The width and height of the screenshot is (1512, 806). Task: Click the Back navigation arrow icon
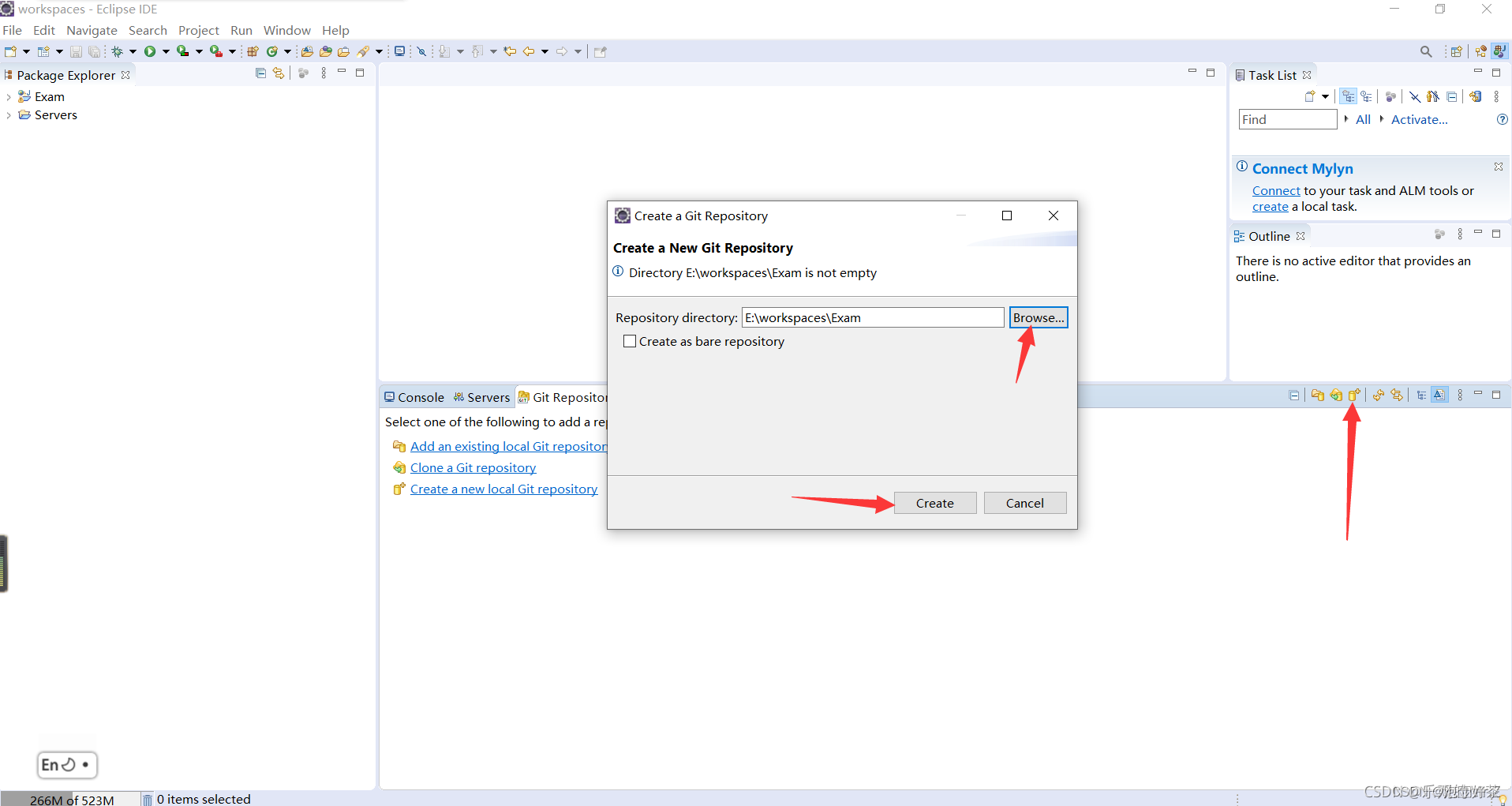pos(529,51)
